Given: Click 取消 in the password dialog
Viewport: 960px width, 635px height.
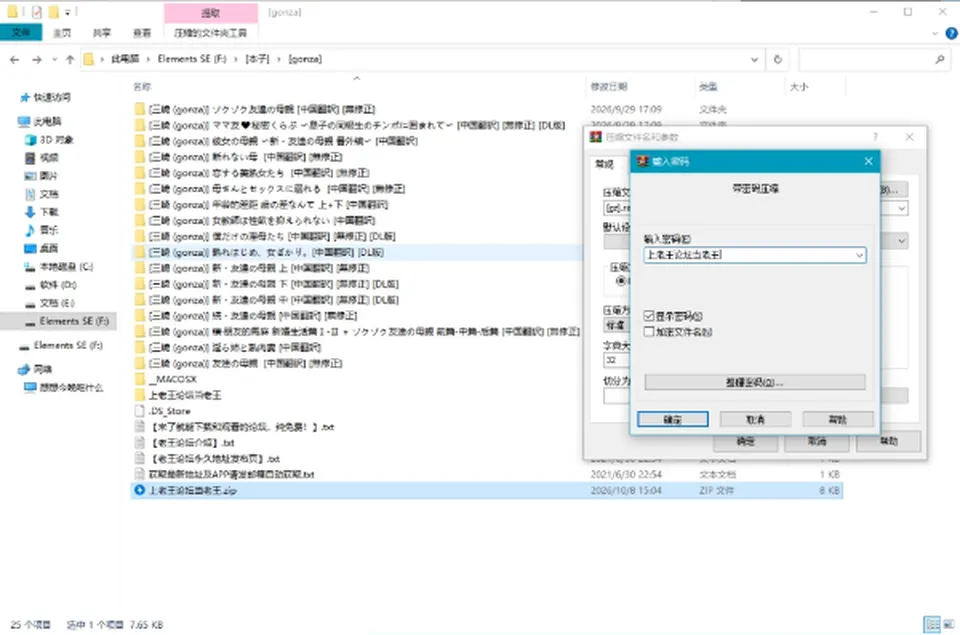Looking at the screenshot, I should pos(755,419).
